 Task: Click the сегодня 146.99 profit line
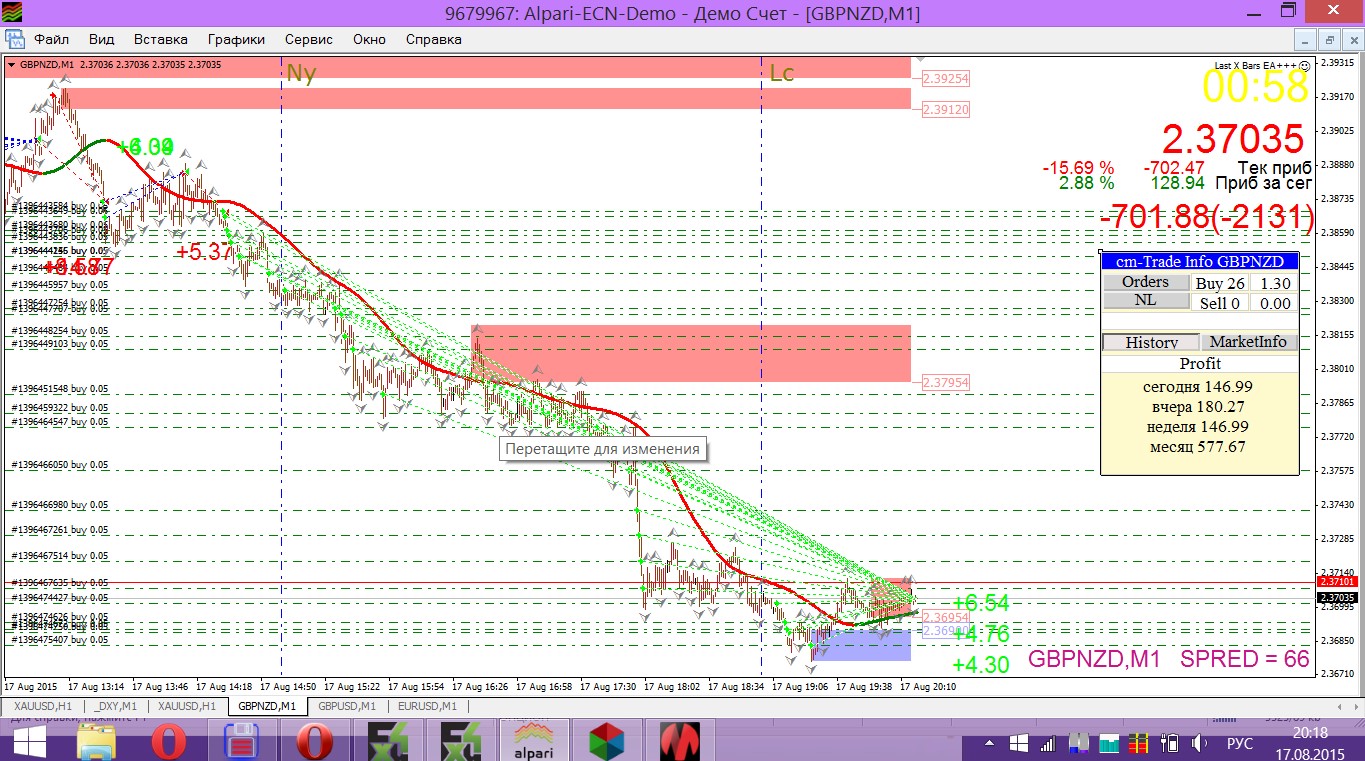(x=1198, y=386)
